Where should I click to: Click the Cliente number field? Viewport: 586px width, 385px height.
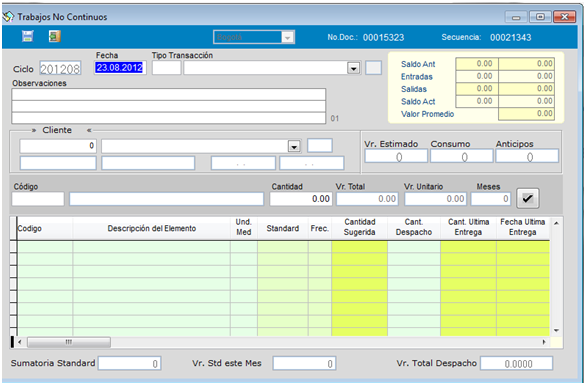[58, 146]
